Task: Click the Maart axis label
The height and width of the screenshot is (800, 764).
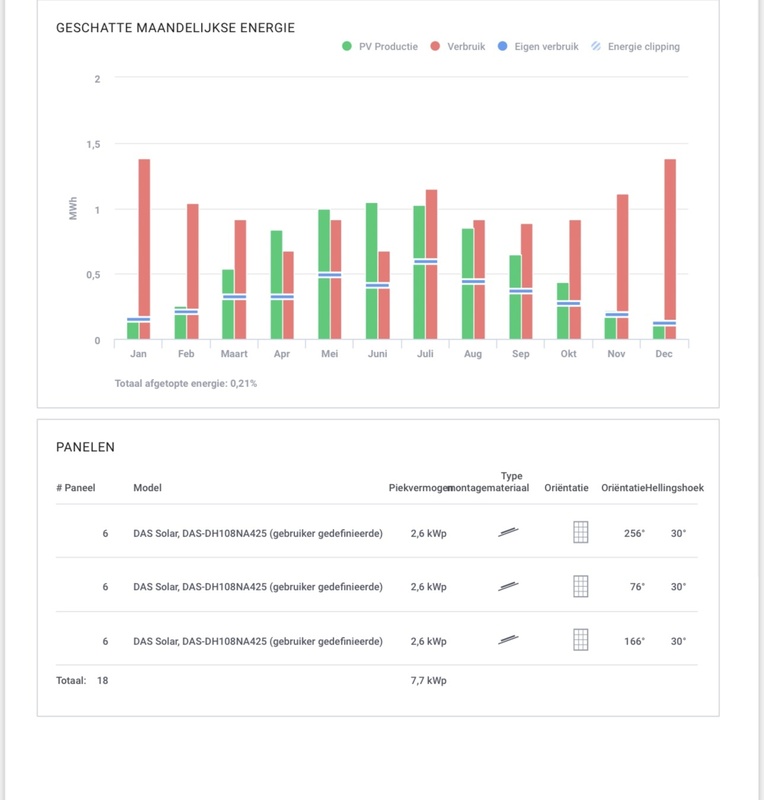Action: pyautogui.click(x=234, y=354)
